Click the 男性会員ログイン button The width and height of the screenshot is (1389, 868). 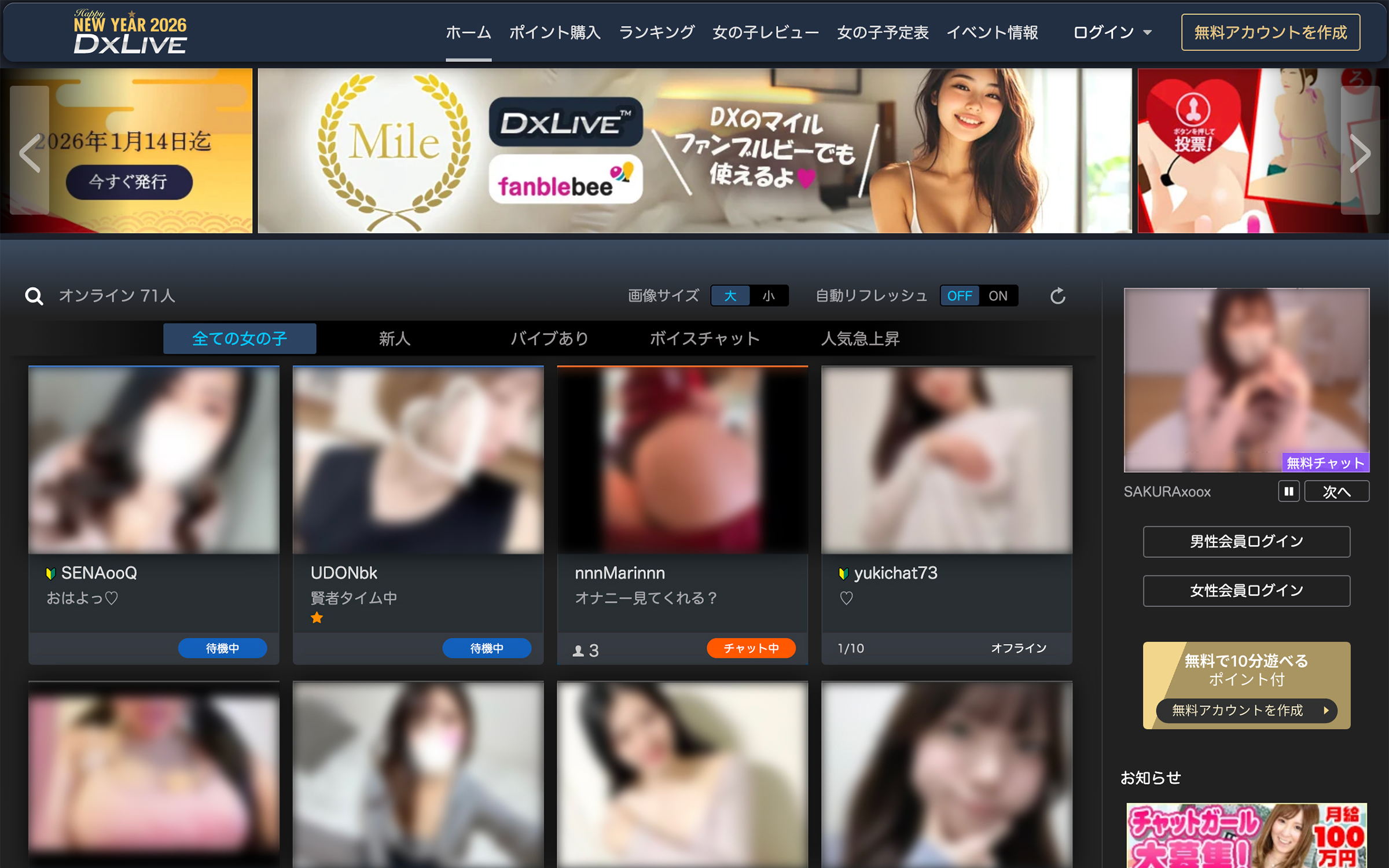point(1246,542)
